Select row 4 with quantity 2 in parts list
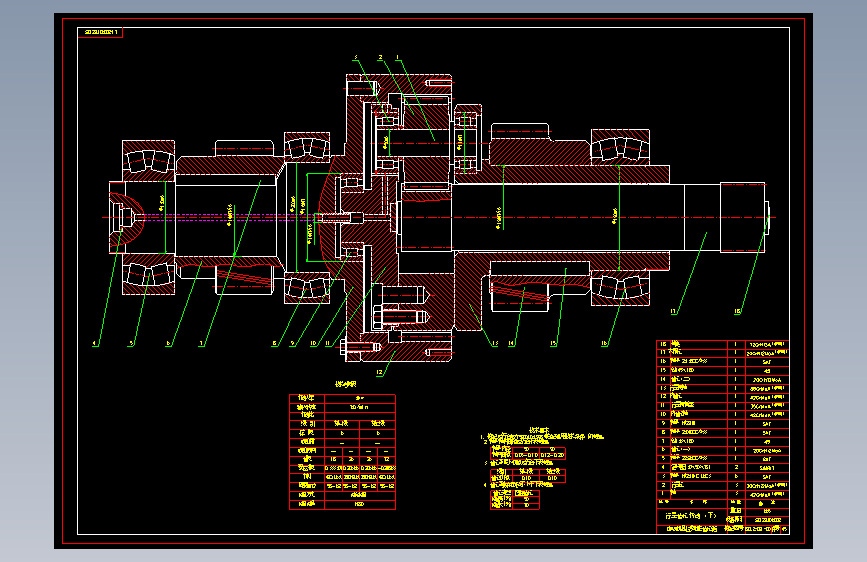Image resolution: width=867 pixels, height=562 pixels. tap(723, 467)
